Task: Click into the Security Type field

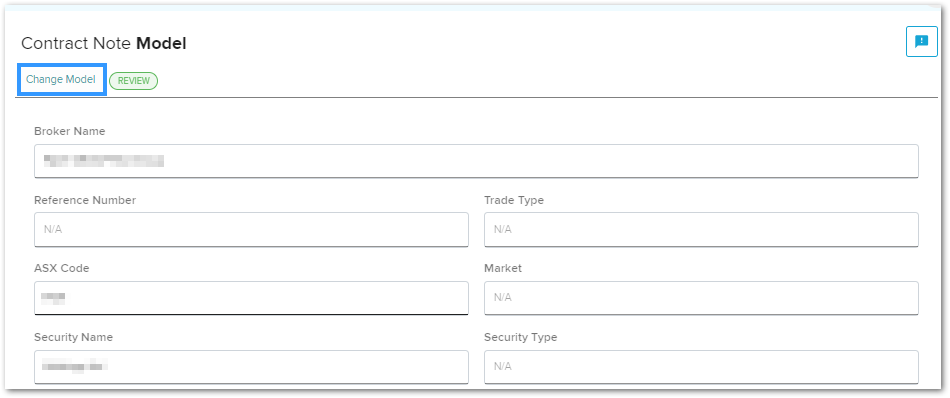Action: coord(701,366)
